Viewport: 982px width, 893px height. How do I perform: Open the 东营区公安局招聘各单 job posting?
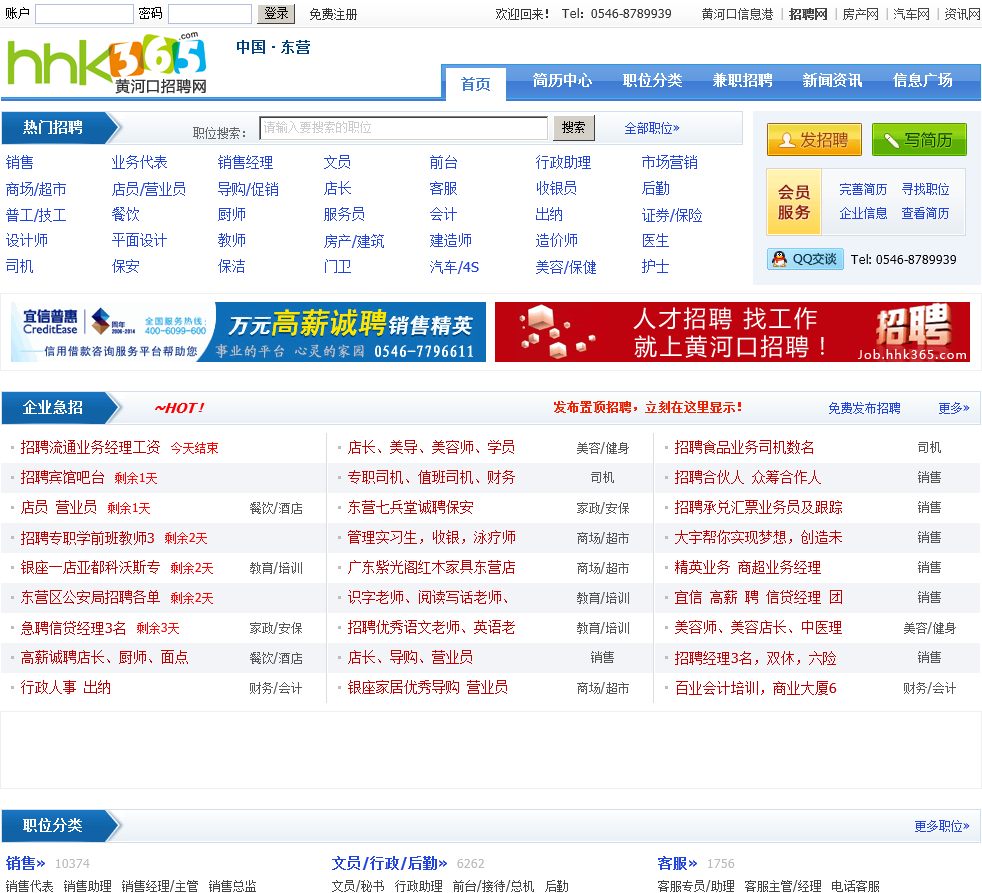tap(90, 597)
